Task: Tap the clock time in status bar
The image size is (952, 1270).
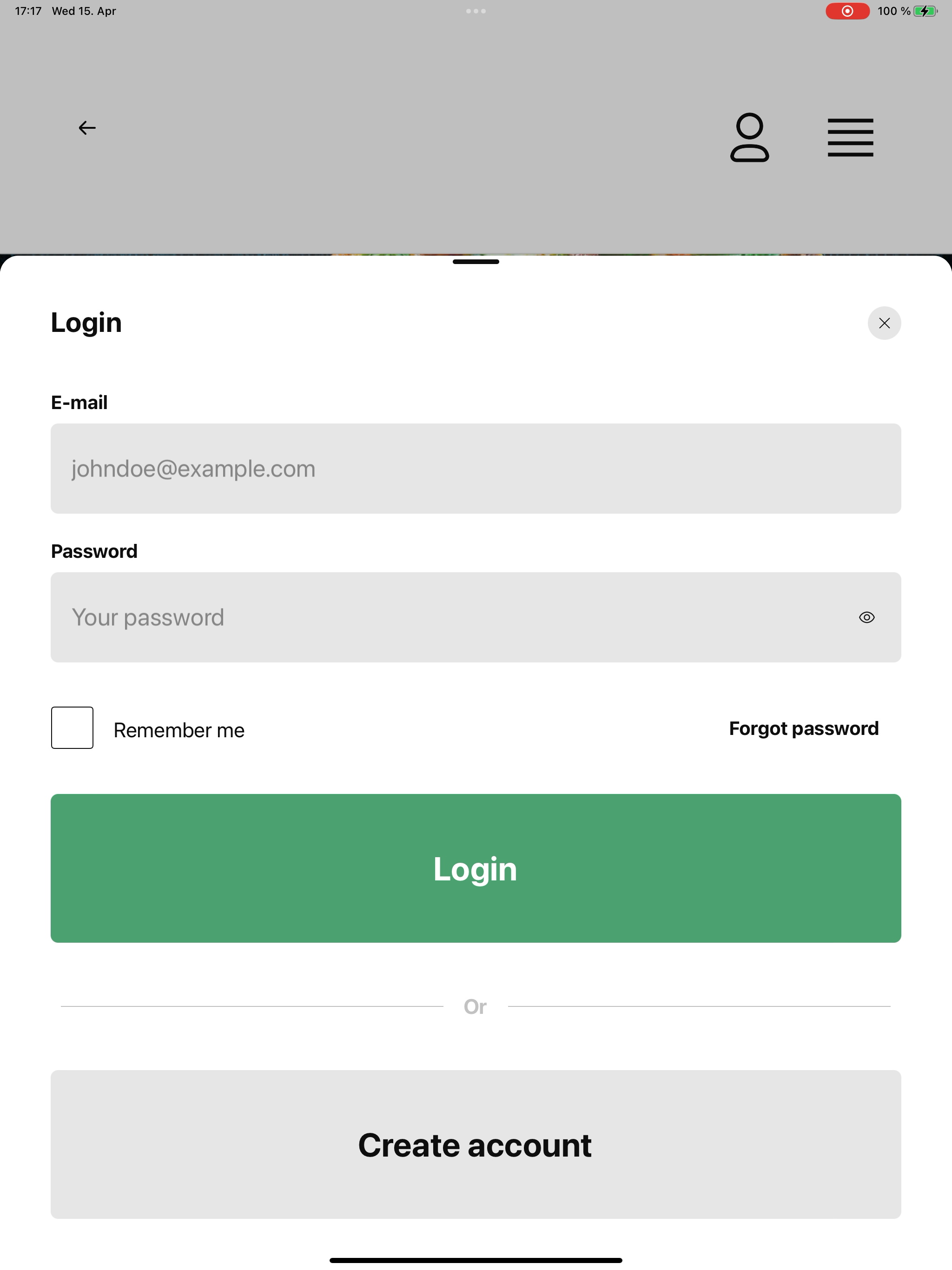Action: 28,11
